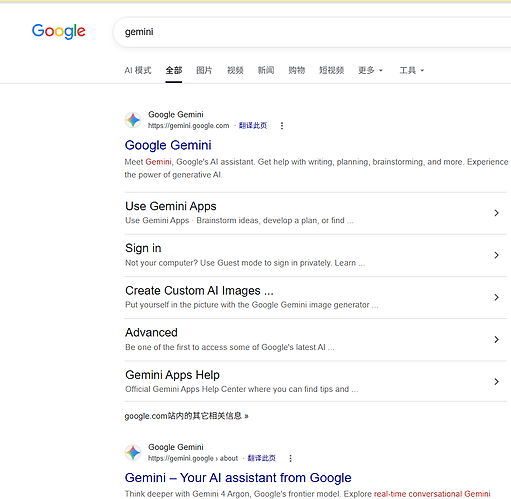Open the Sign in sitelink
Viewport: 511px width, 499px height.
tap(143, 248)
